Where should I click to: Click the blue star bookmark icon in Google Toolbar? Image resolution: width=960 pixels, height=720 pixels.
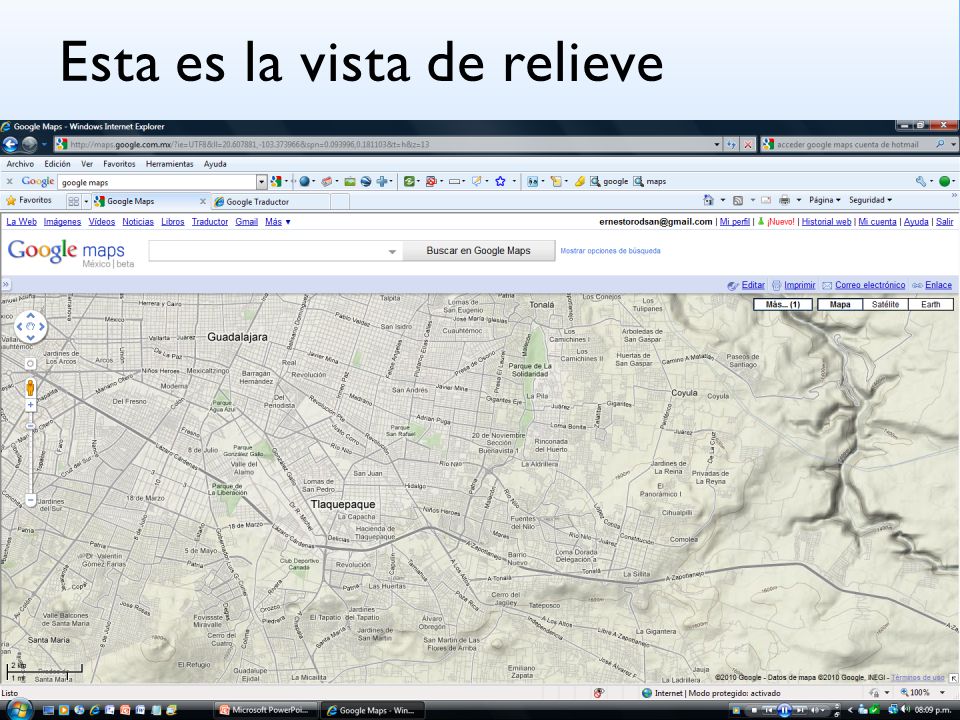click(x=500, y=181)
